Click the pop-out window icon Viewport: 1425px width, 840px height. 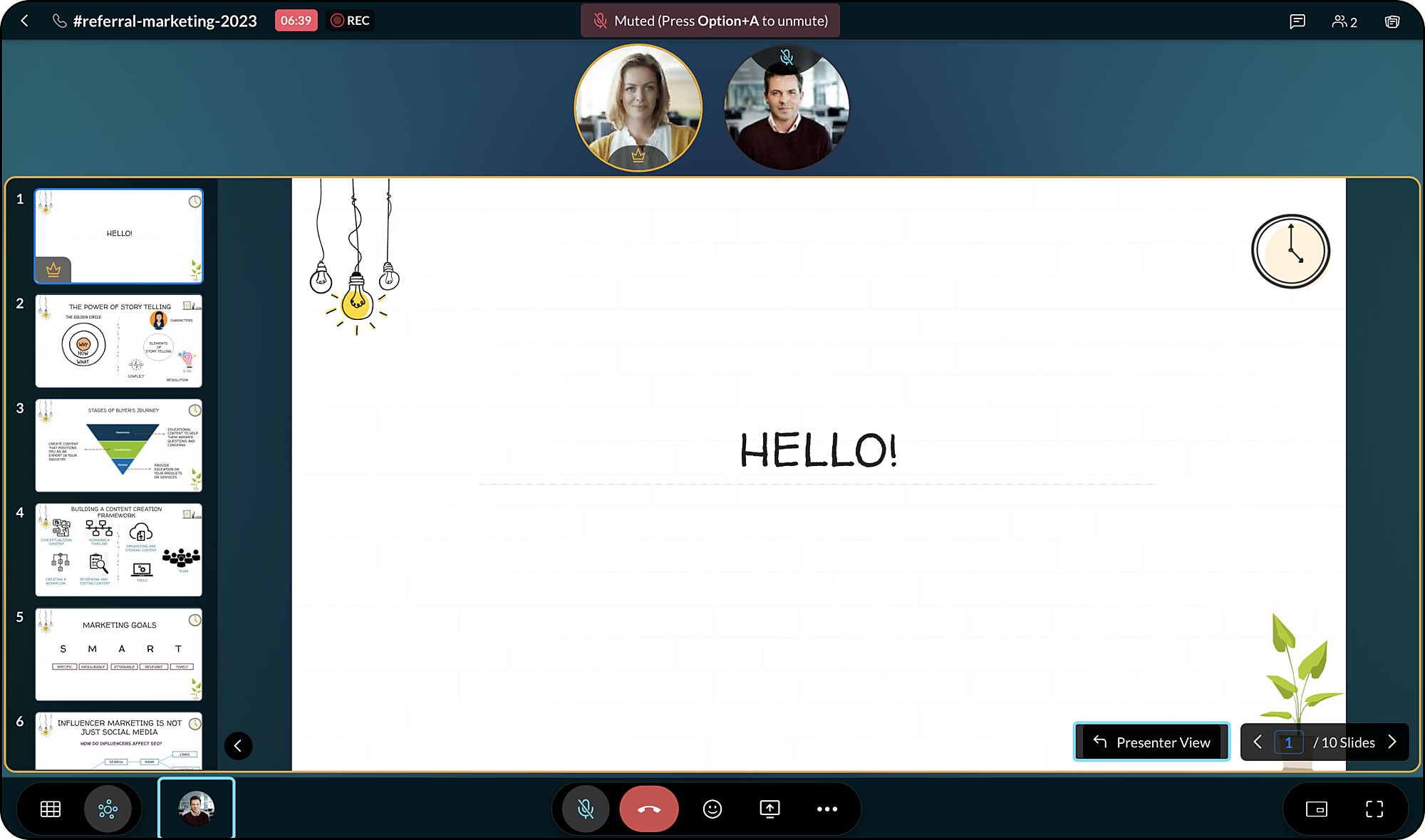(x=1392, y=21)
